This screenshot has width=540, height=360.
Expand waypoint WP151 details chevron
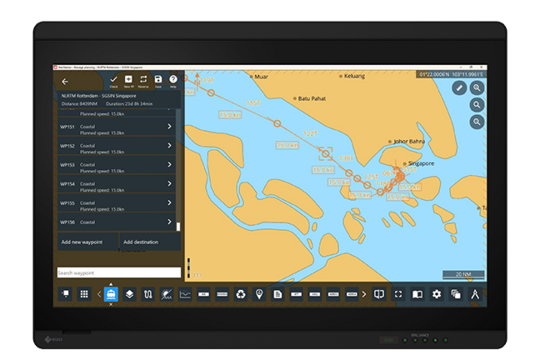click(x=169, y=126)
